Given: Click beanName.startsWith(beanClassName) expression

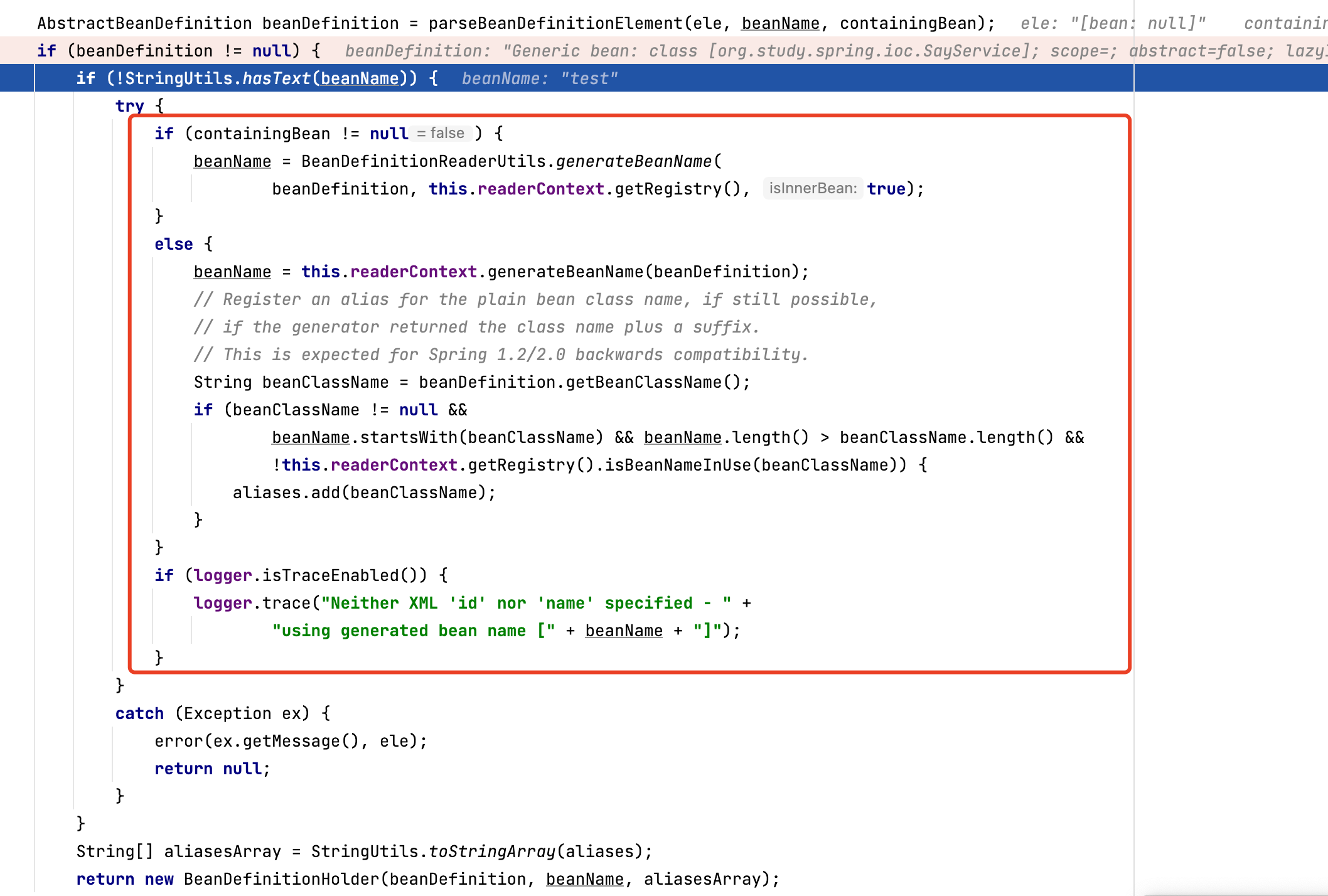Looking at the screenshot, I should pos(437,437).
